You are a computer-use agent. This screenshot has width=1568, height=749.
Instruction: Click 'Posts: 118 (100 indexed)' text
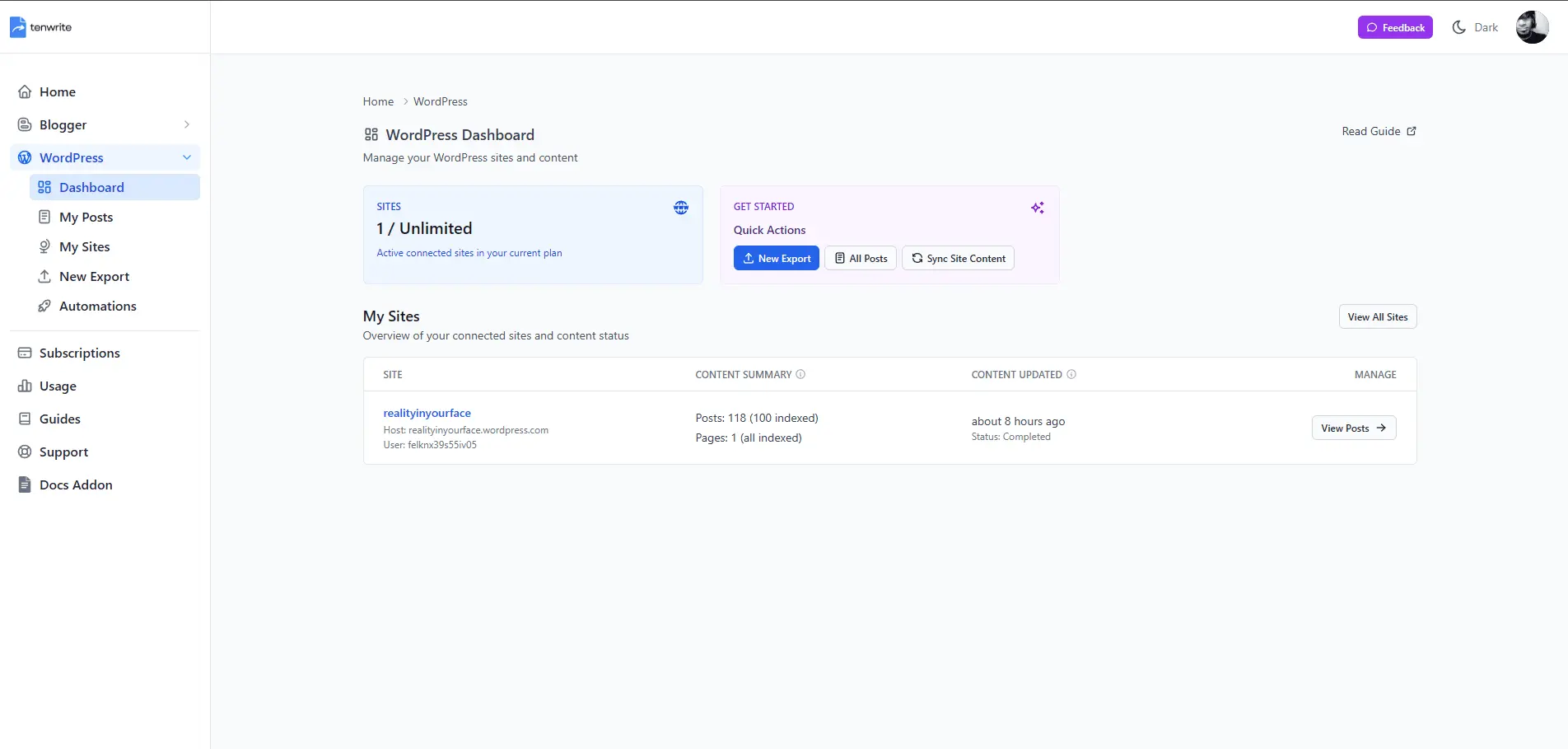pos(757,418)
